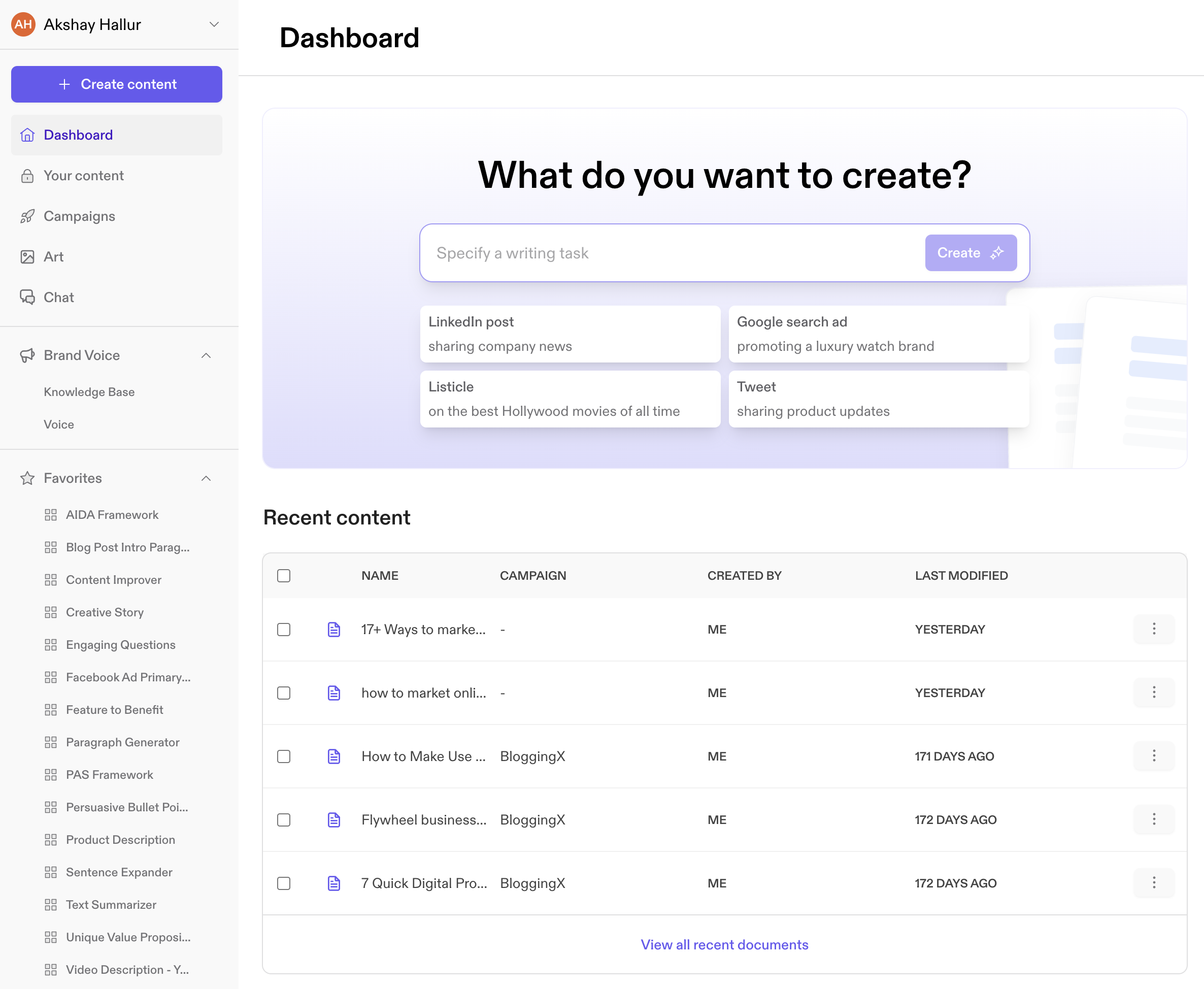Open the Text Summarizer favorite
1204x989 pixels.
pyautogui.click(x=111, y=905)
